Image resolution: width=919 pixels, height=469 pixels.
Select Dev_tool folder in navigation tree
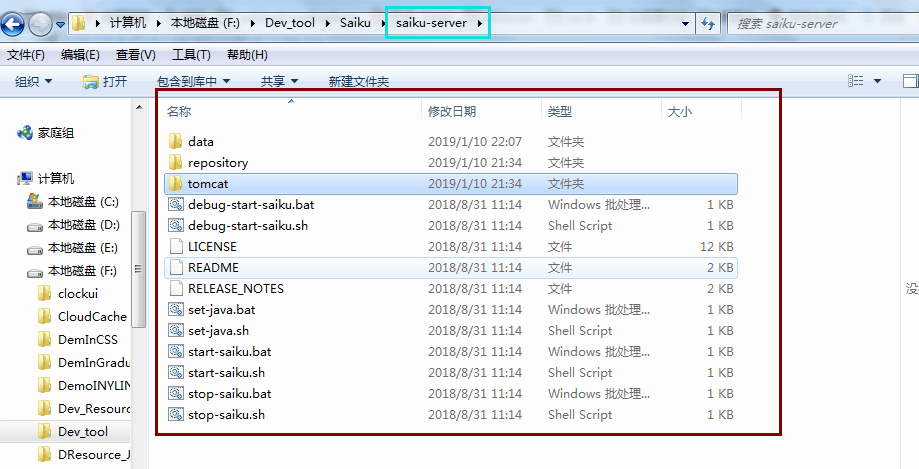83,431
